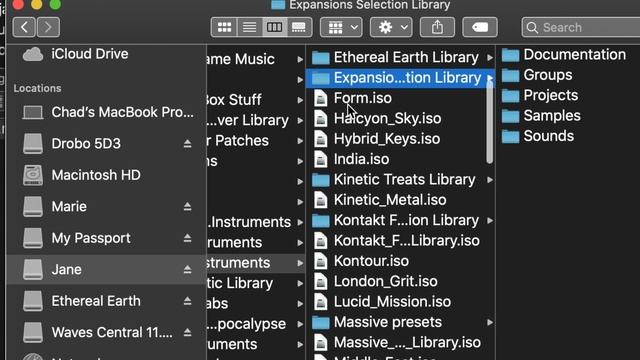This screenshot has height=360, width=640.
Task: Expand the Kinetic Treats Library arrow
Action: pyautogui.click(x=490, y=180)
